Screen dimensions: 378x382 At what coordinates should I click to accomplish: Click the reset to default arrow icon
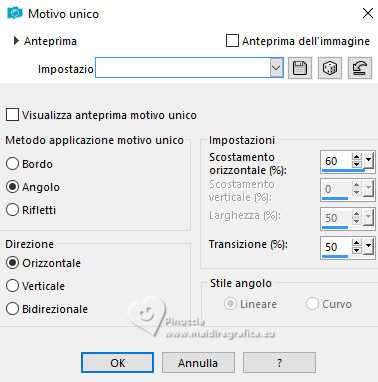click(x=360, y=68)
